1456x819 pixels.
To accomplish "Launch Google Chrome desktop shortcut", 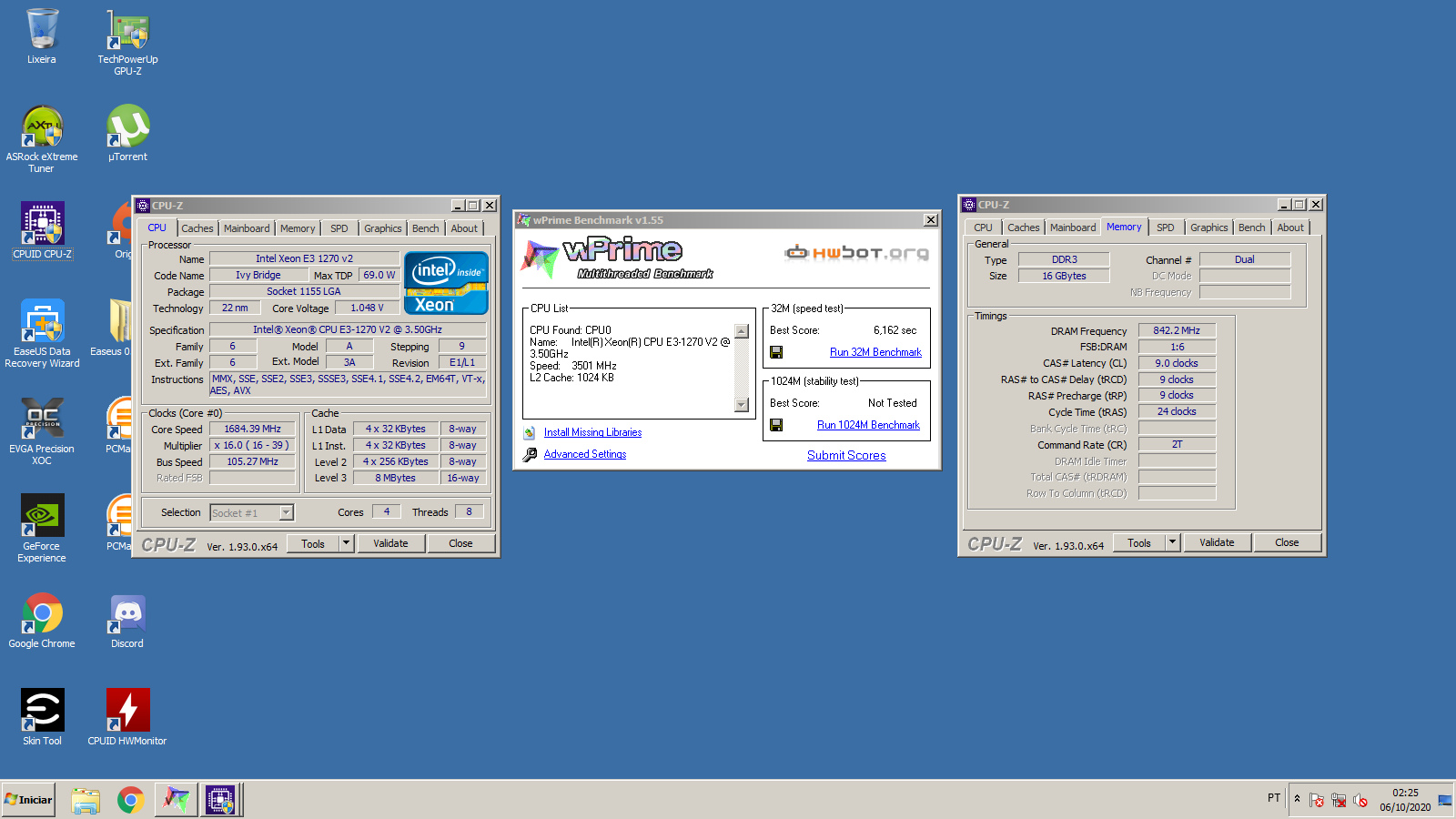I will coord(42,621).
